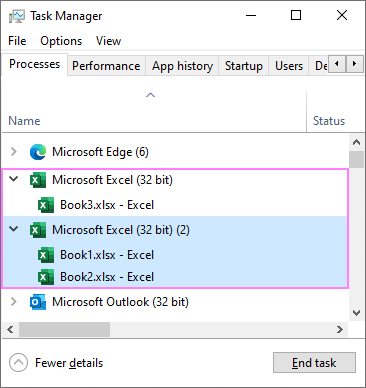Click the Excel icon beside Book3.xlsx

(46, 205)
